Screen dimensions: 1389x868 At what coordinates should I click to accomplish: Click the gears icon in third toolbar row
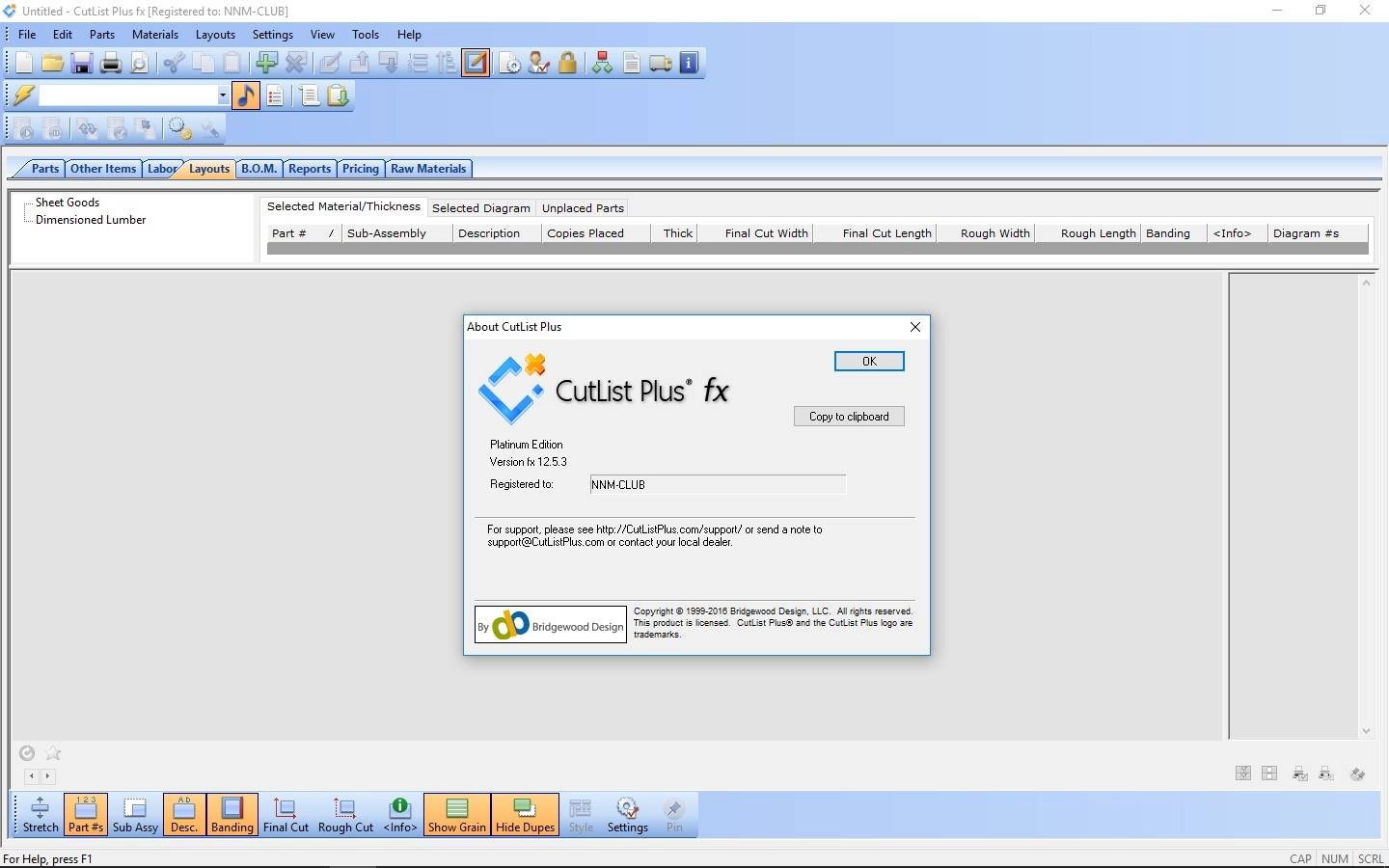tap(179, 128)
